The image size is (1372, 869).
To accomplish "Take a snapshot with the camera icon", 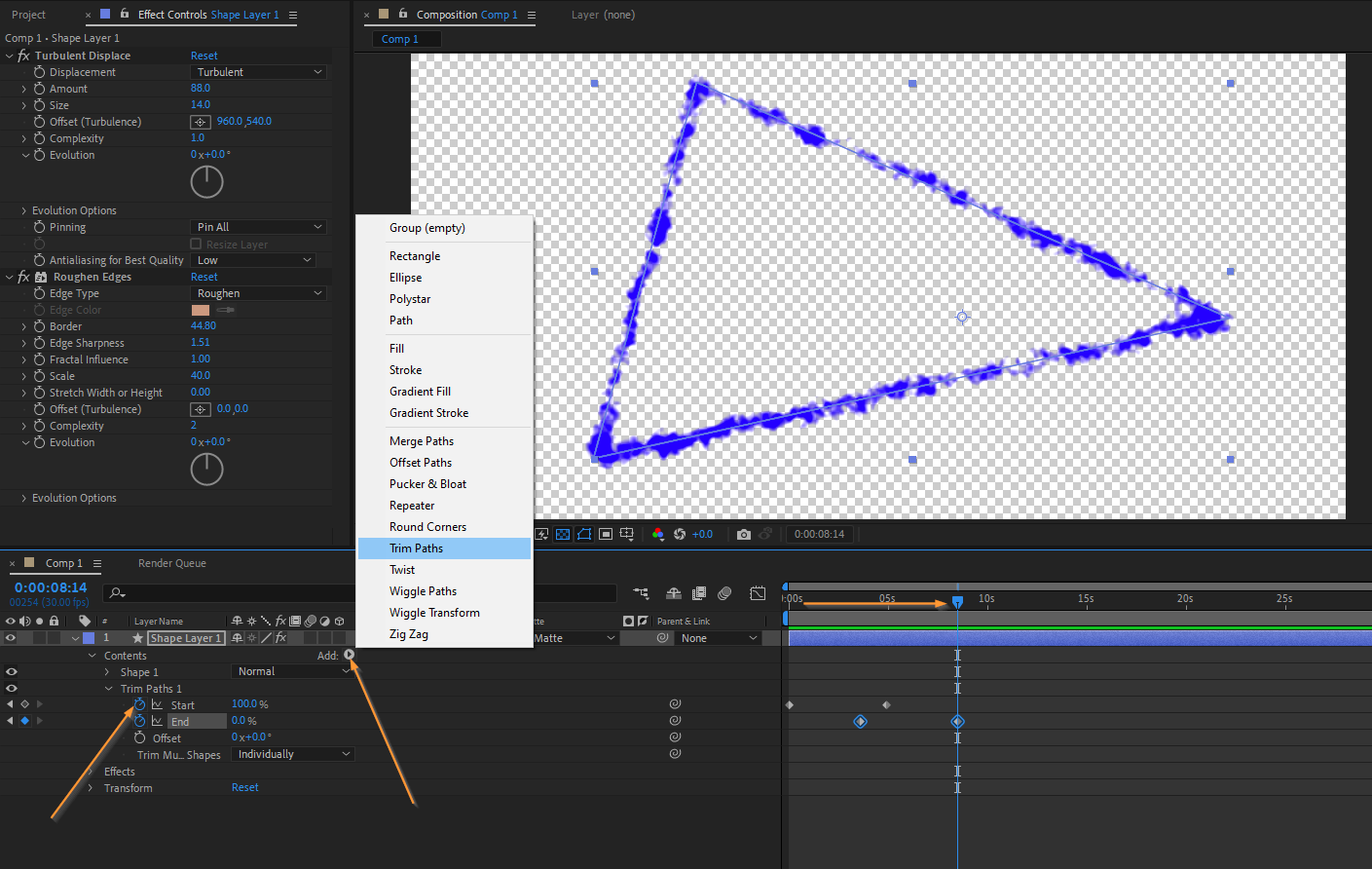I will coord(744,534).
